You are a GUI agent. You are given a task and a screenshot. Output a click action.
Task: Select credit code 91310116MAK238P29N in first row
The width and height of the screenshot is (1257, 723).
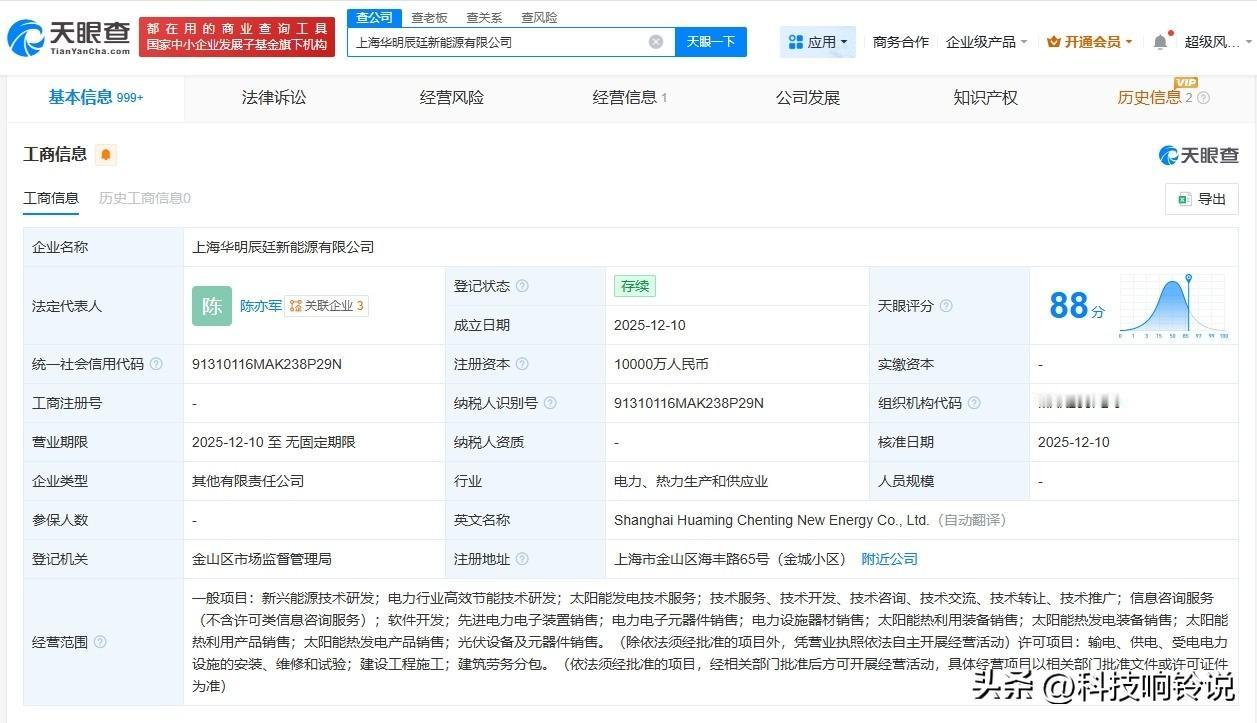[x=267, y=364]
